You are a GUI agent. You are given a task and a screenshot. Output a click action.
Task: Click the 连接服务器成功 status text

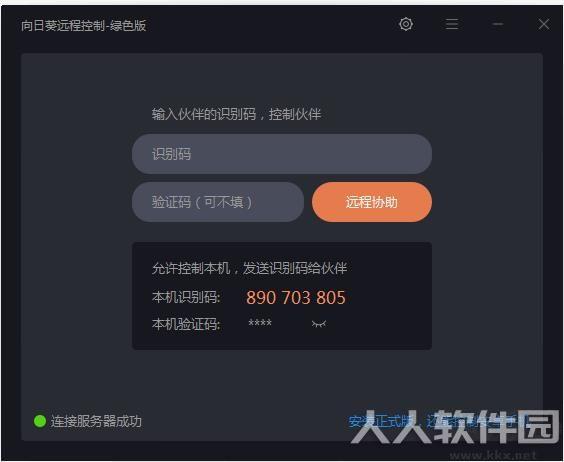tap(96, 421)
